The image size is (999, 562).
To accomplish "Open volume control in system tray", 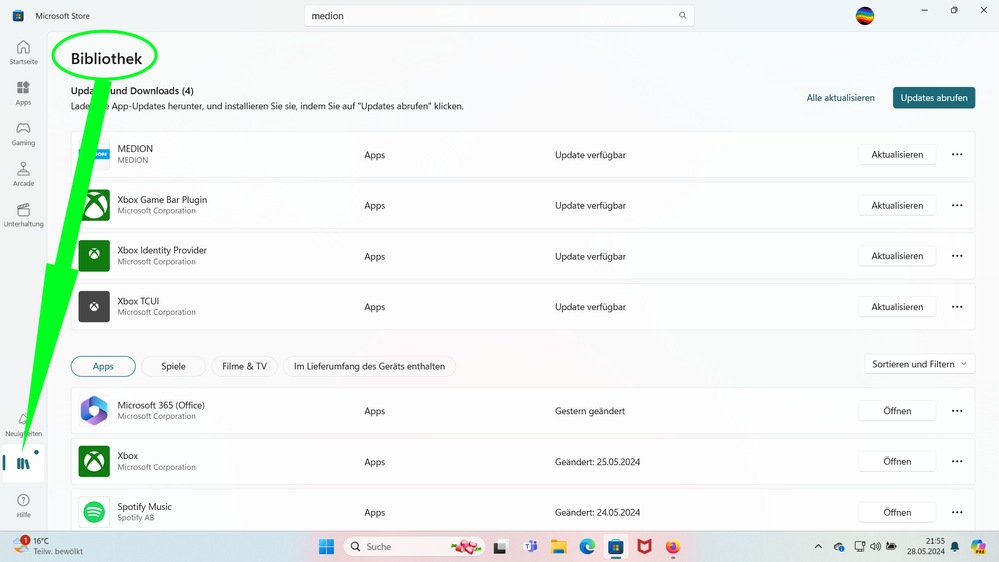I will click(875, 547).
